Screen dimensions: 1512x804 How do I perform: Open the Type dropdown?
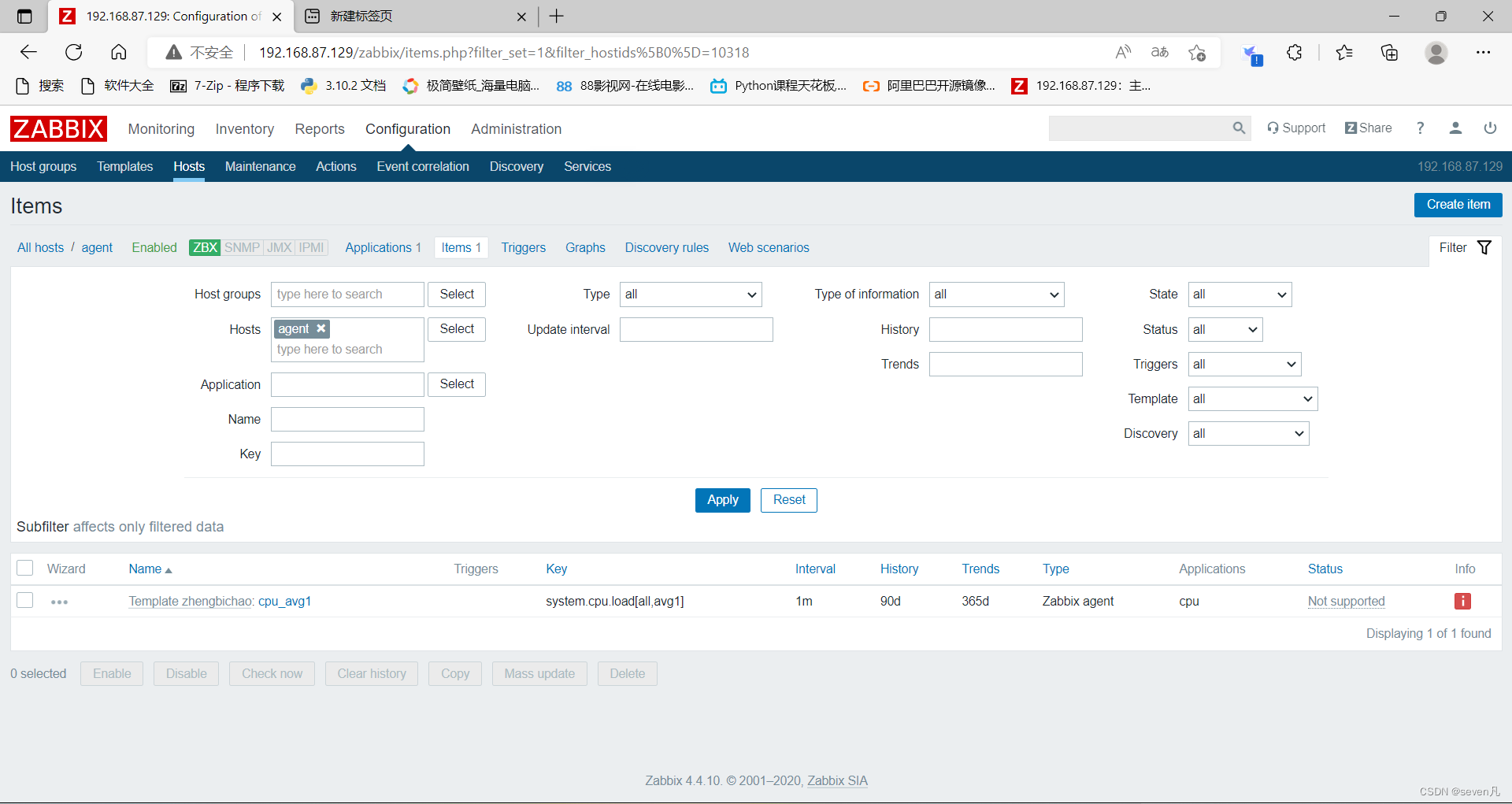point(691,295)
